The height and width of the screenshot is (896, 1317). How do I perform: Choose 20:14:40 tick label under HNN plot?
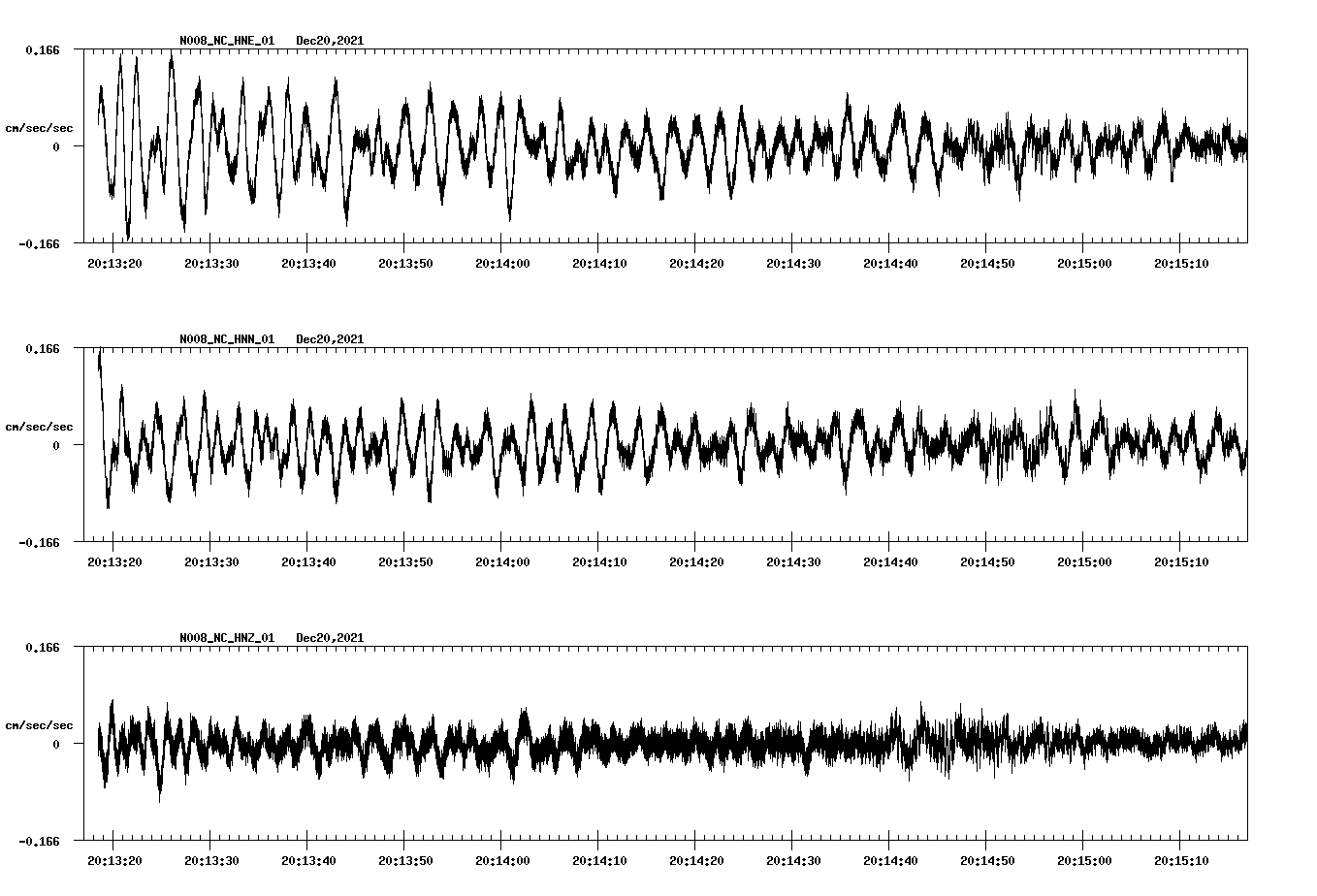coord(890,562)
